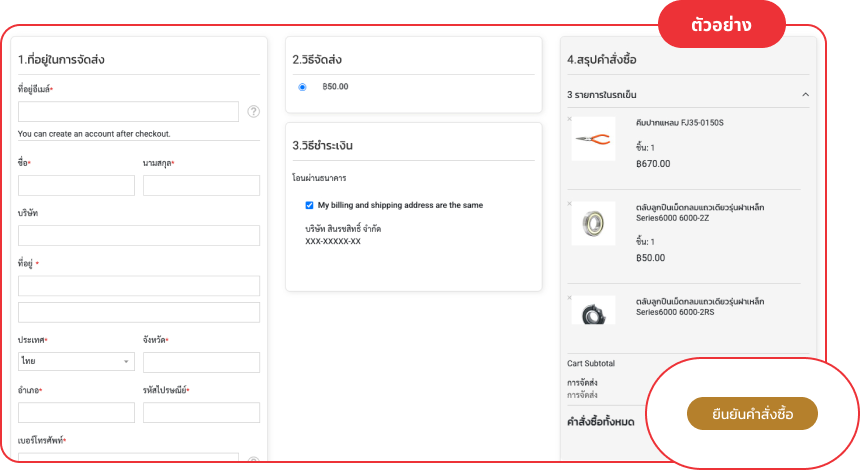Click the จังหวัด province input field

201,363
